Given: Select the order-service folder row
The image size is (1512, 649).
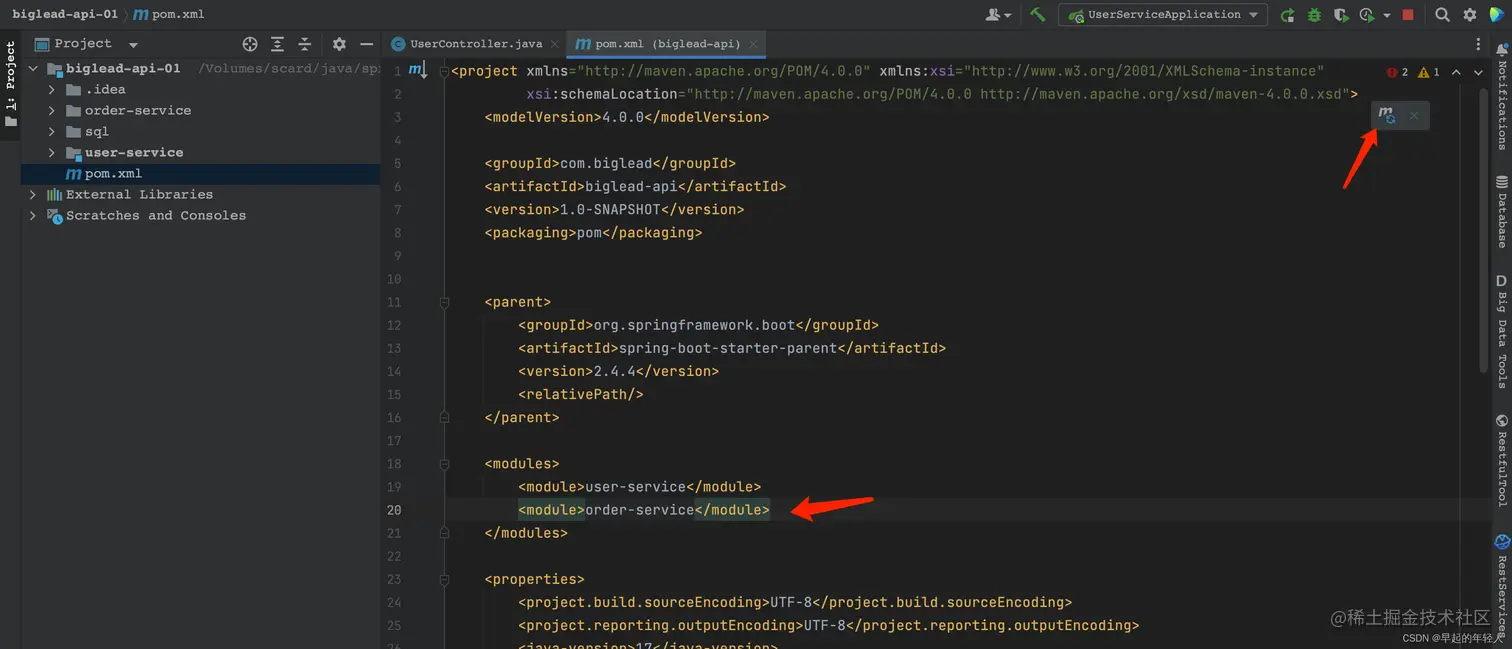Looking at the screenshot, I should tap(201, 111).
